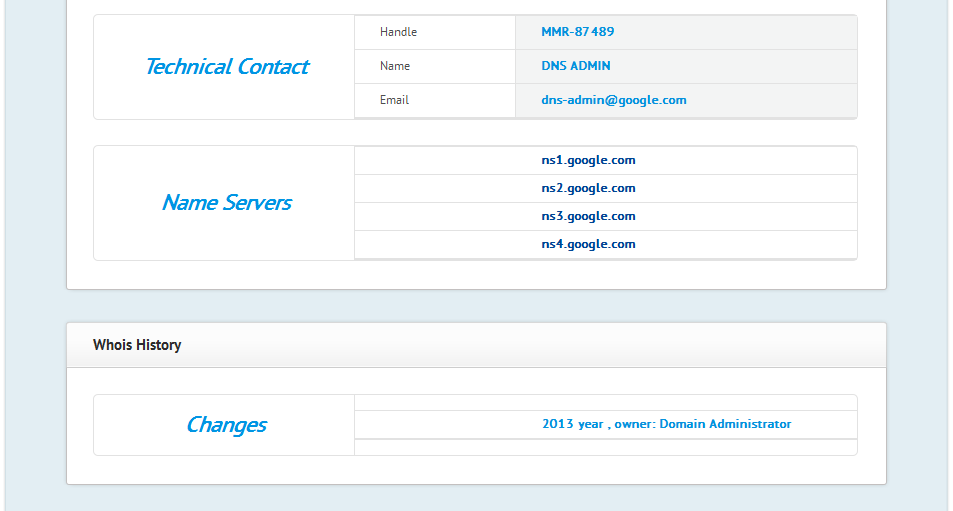This screenshot has width=953, height=511.
Task: Click the Name Servers section heading
Action: (x=226, y=203)
